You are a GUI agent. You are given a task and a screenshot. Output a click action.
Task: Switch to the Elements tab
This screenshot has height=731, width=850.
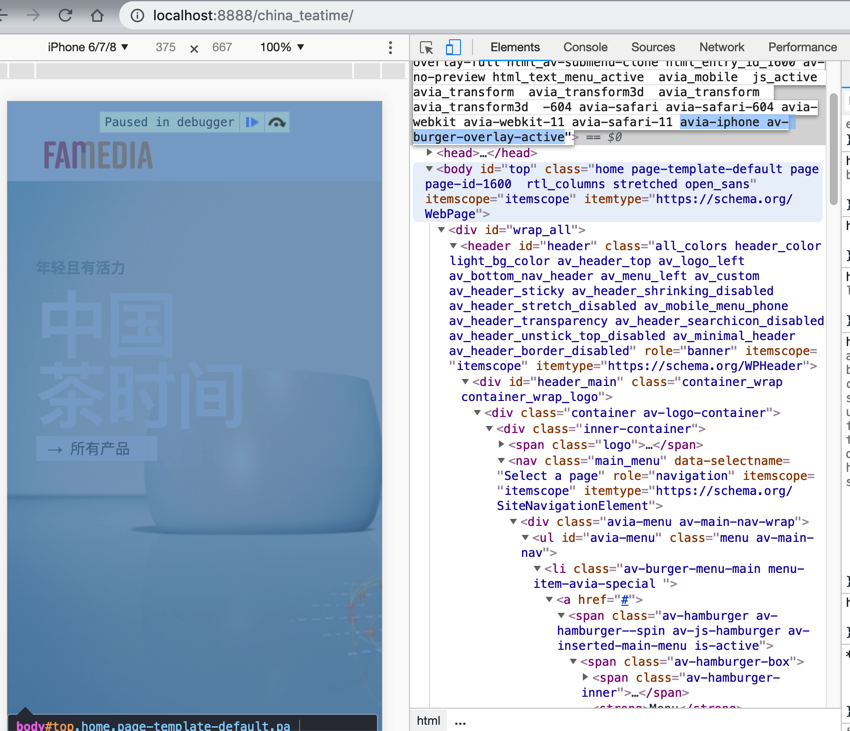point(515,47)
